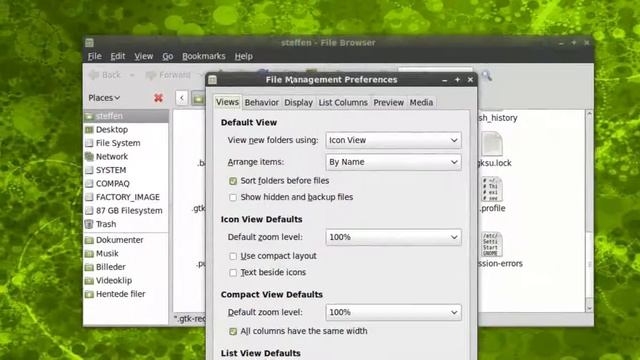Open the Arrange items dropdown

pos(393,162)
